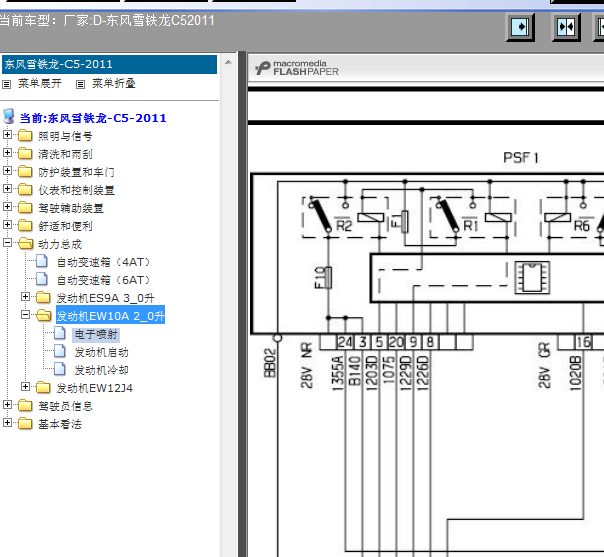Click the 驾驶员信息 folder icon

coord(25,406)
